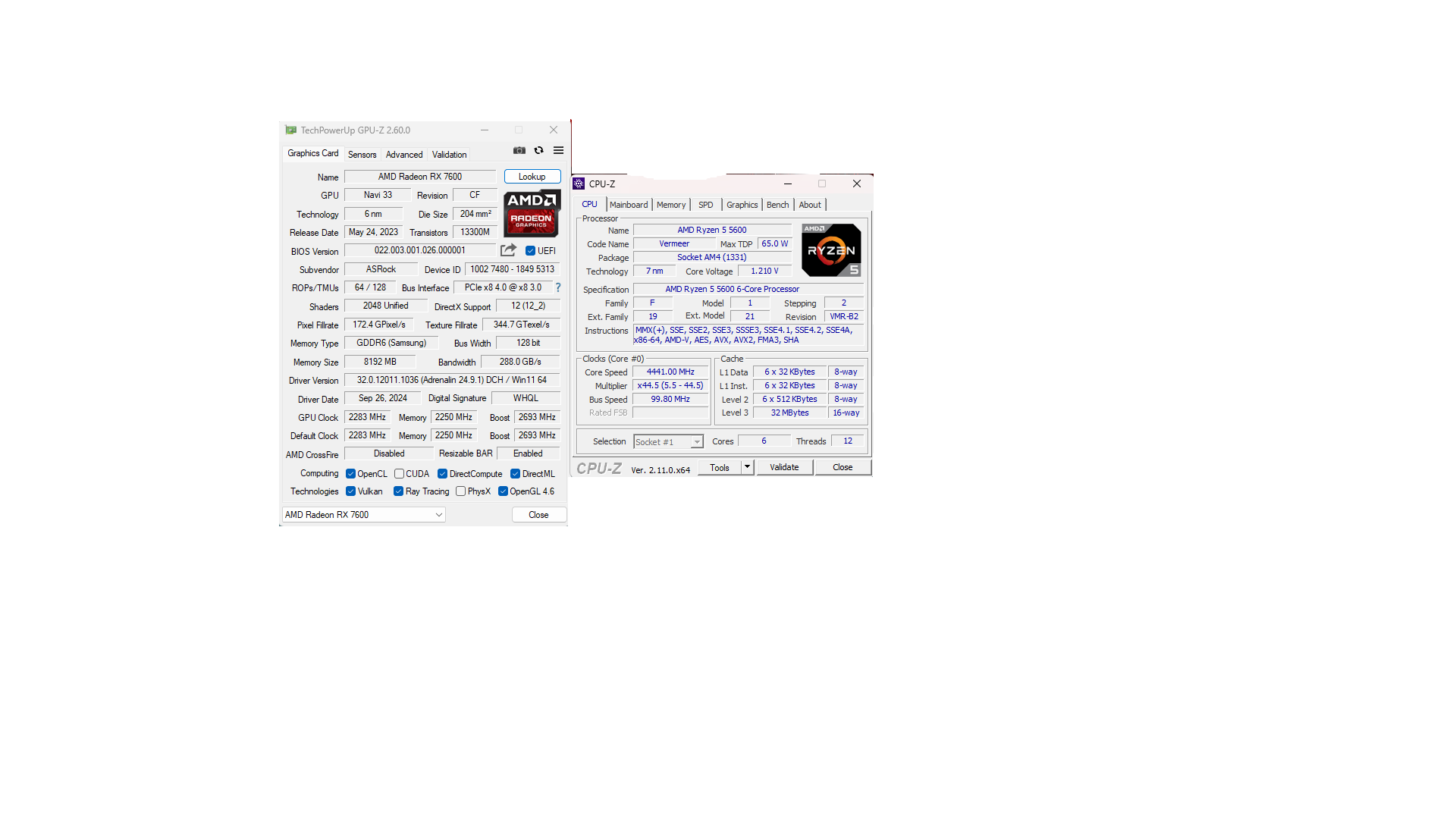This screenshot has width=1456, height=819.
Task: Click the Code Name Vermeer value
Action: tap(674, 243)
